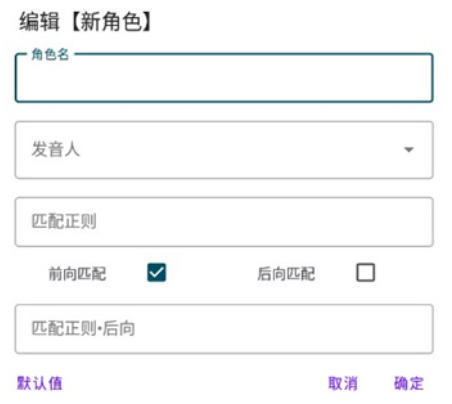Click the blank middle of the 发音人 selector

[233, 150]
